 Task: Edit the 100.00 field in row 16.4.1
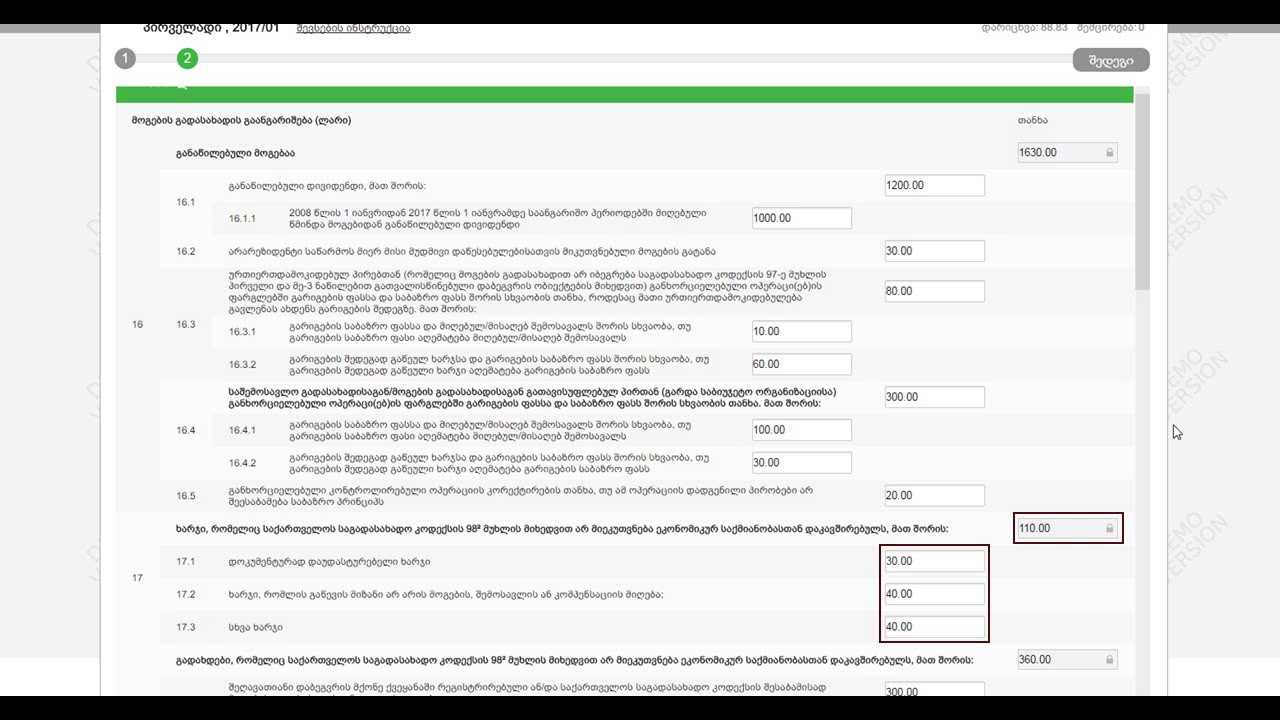tap(802, 430)
